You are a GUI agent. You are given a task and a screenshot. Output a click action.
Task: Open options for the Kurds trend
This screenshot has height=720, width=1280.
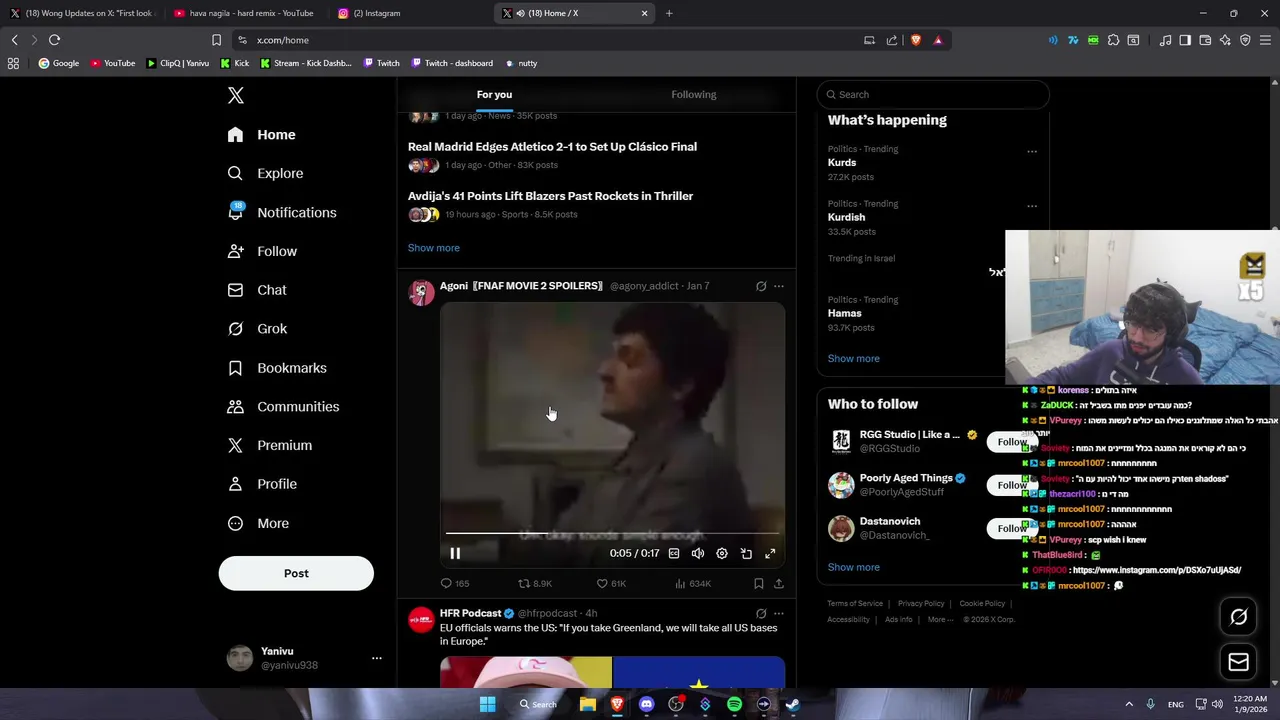tap(1032, 152)
